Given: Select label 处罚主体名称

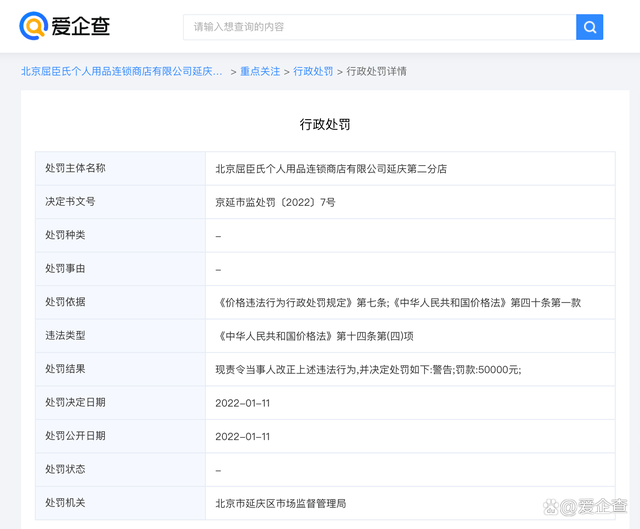Looking at the screenshot, I should click(76, 168).
